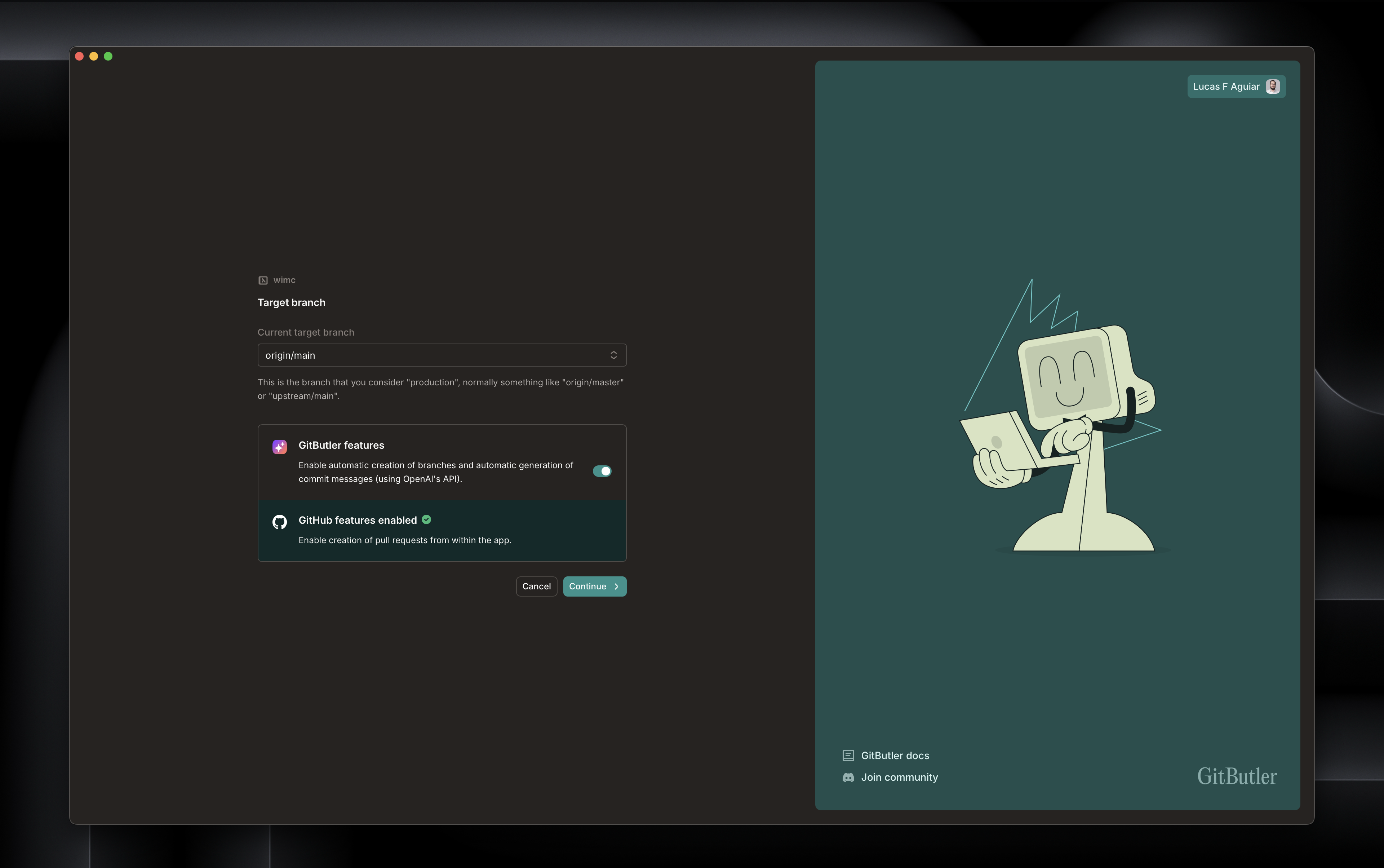The width and height of the screenshot is (1384, 868).
Task: Click the pull requests description text
Action: tap(405, 540)
